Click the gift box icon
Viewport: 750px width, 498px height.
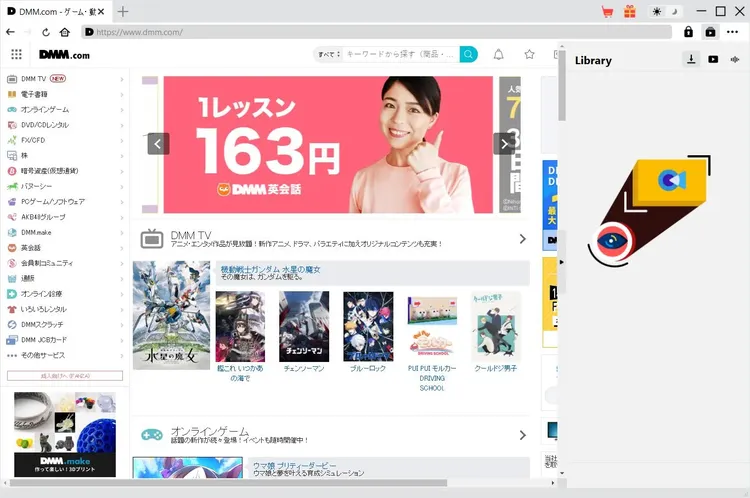coord(630,11)
